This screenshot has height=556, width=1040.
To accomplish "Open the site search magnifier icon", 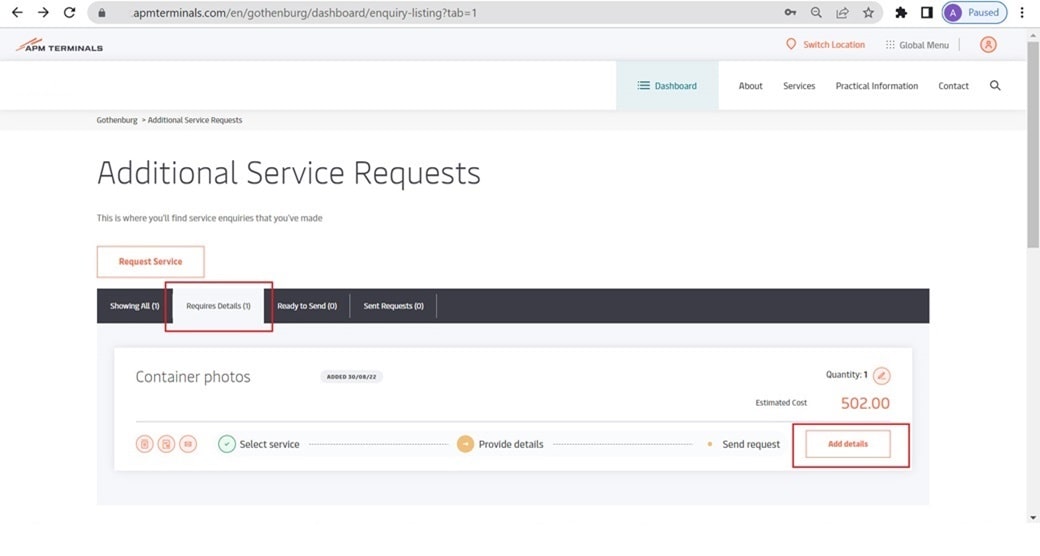I will (995, 86).
